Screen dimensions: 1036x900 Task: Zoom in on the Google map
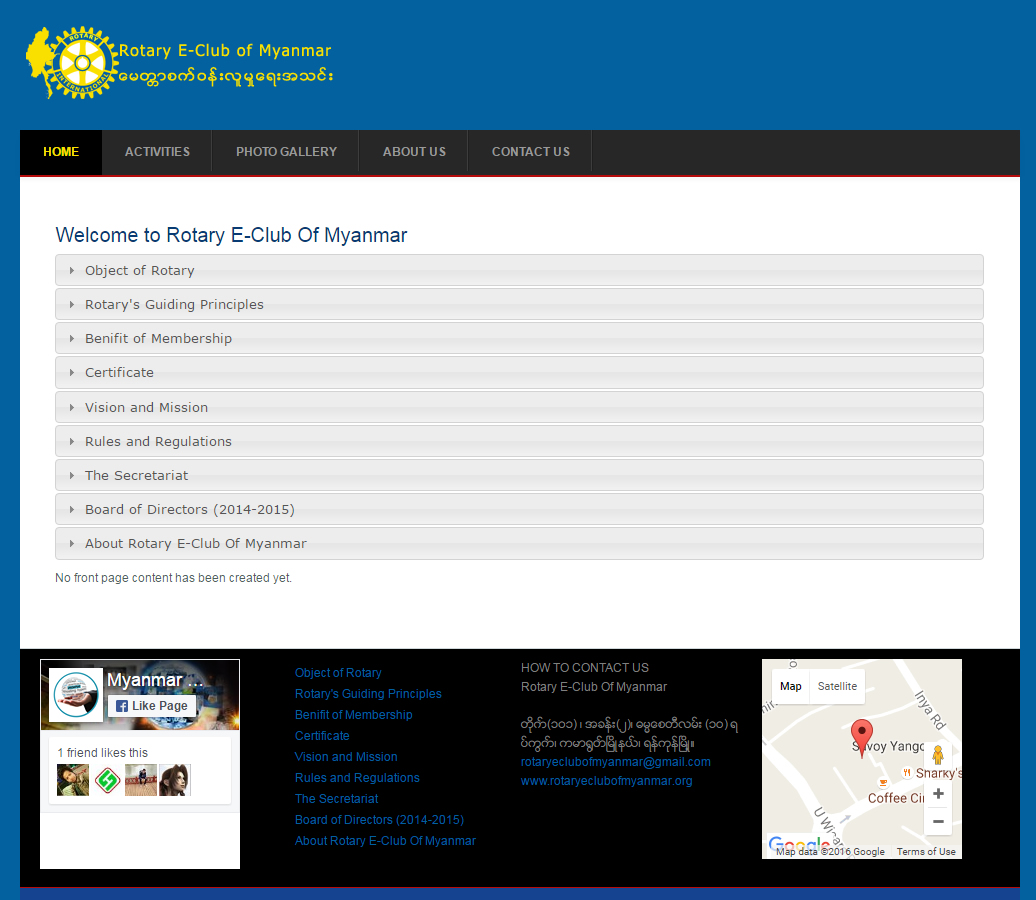(x=937, y=794)
